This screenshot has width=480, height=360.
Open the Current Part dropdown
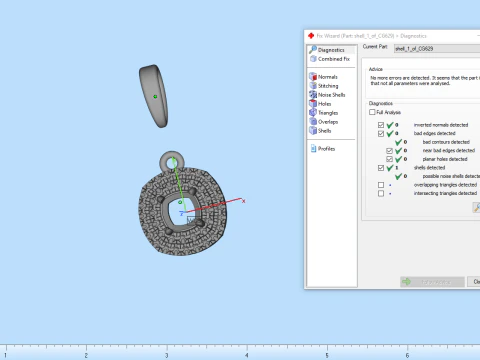(437, 49)
